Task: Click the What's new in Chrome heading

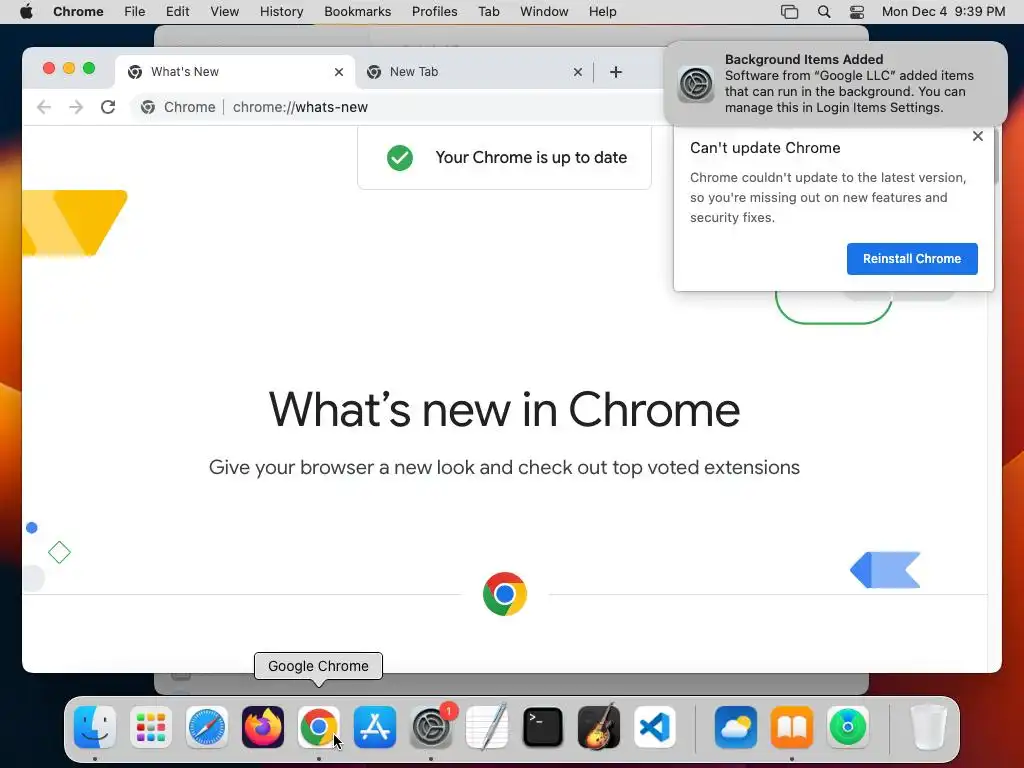Action: tap(504, 409)
